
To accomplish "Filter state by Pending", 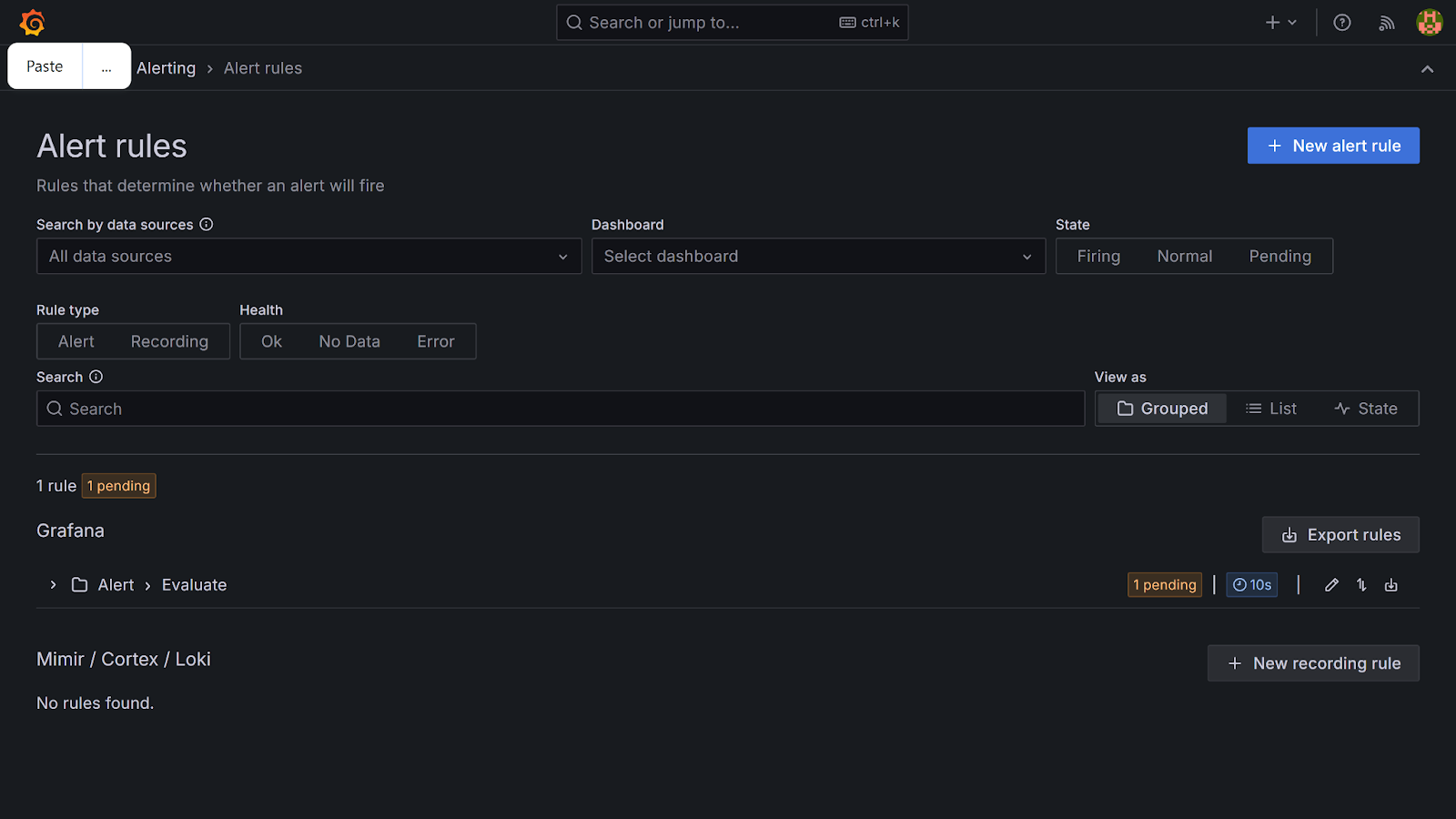I will (1280, 257).
